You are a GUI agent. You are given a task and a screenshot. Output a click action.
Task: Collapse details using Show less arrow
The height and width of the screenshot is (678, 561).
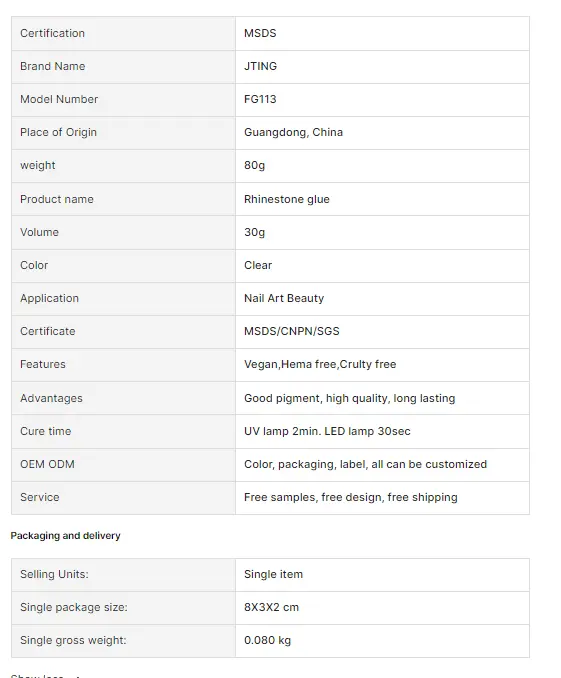(x=78, y=676)
